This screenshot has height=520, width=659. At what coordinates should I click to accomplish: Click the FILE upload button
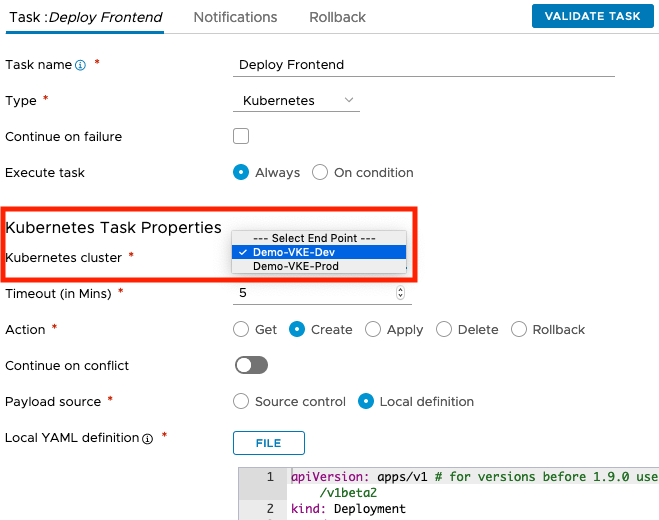pyautogui.click(x=269, y=443)
